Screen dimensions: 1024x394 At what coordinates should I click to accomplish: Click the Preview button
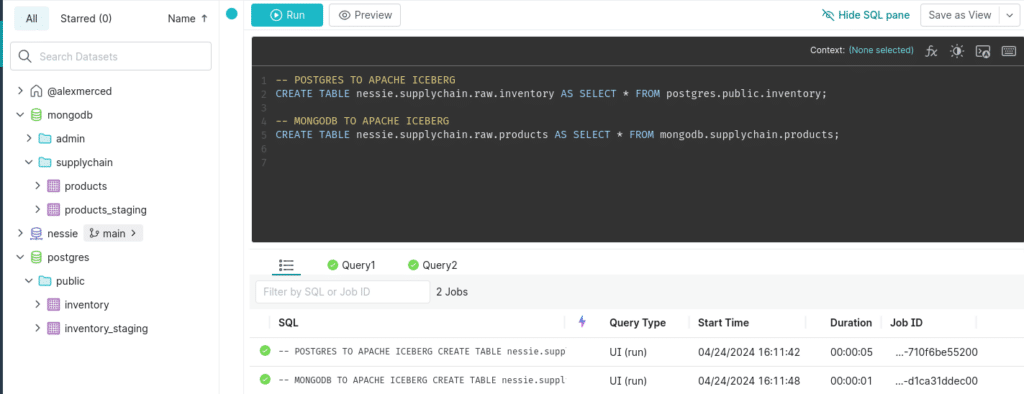point(365,15)
